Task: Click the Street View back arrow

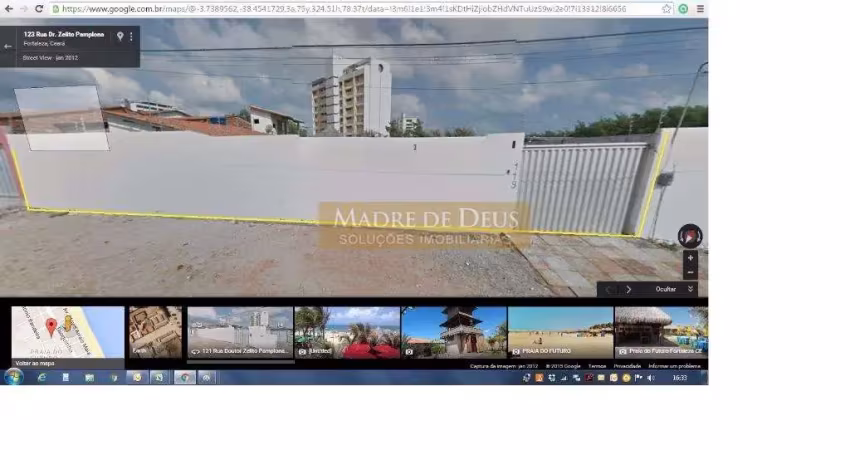Action: (x=8, y=46)
